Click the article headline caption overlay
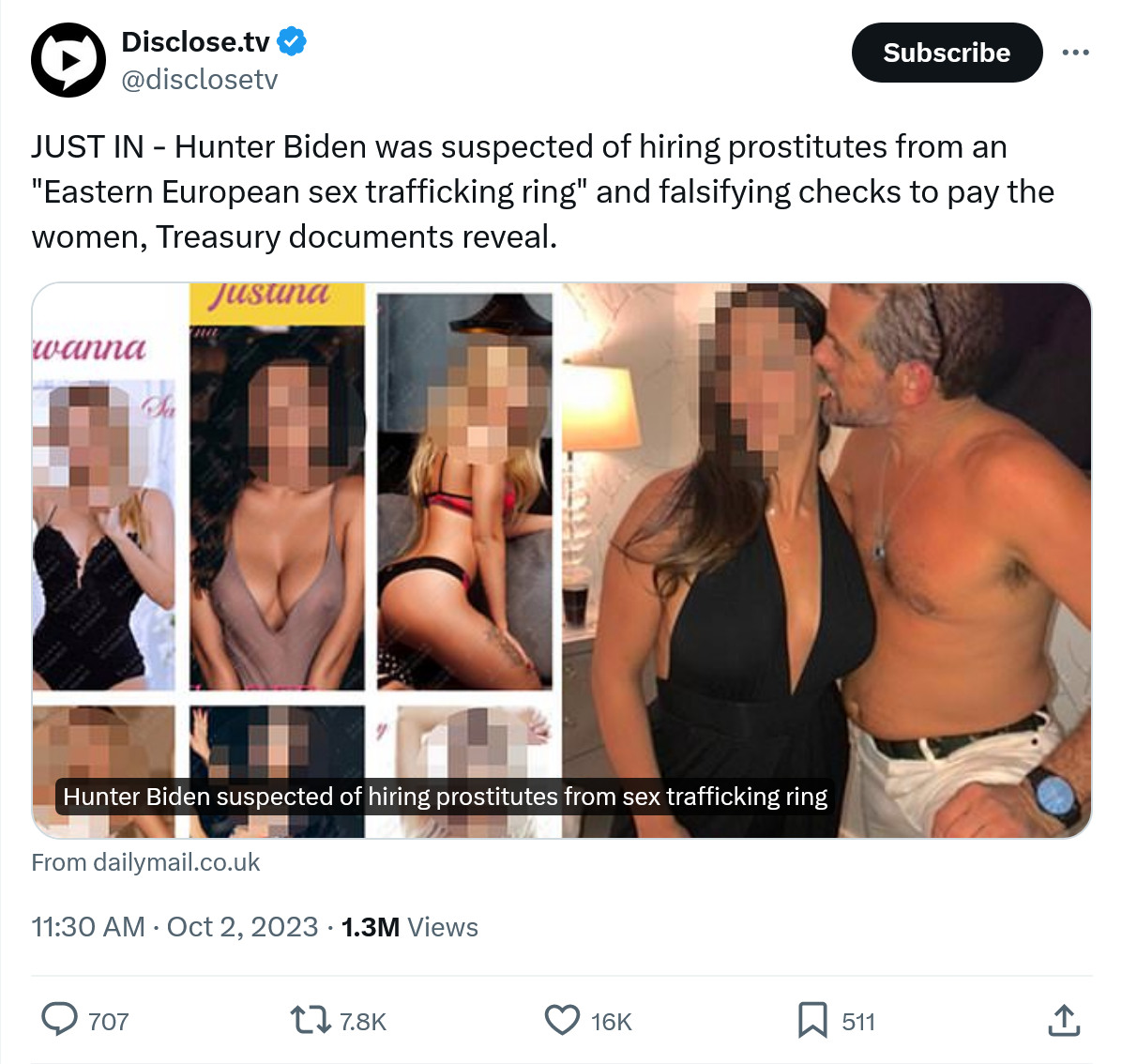This screenshot has height=1064, width=1122. click(x=445, y=797)
